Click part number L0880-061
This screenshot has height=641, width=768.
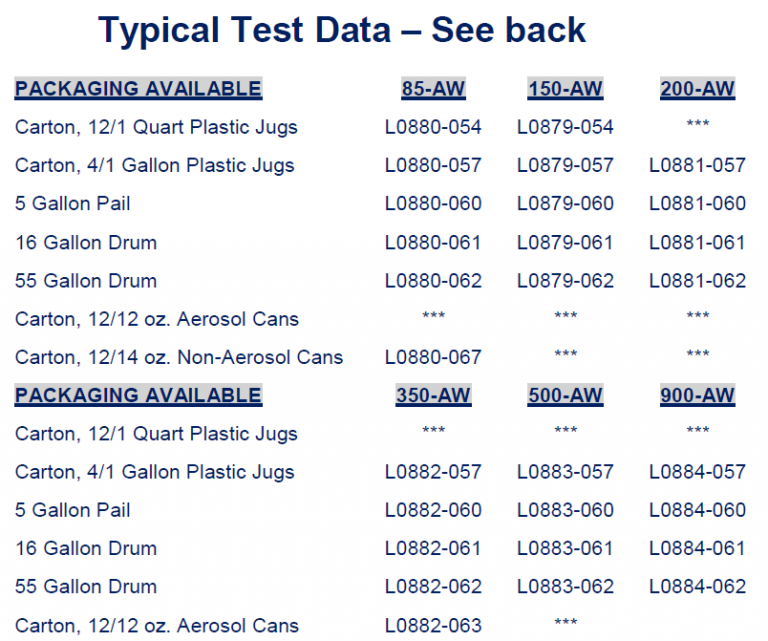pyautogui.click(x=433, y=242)
